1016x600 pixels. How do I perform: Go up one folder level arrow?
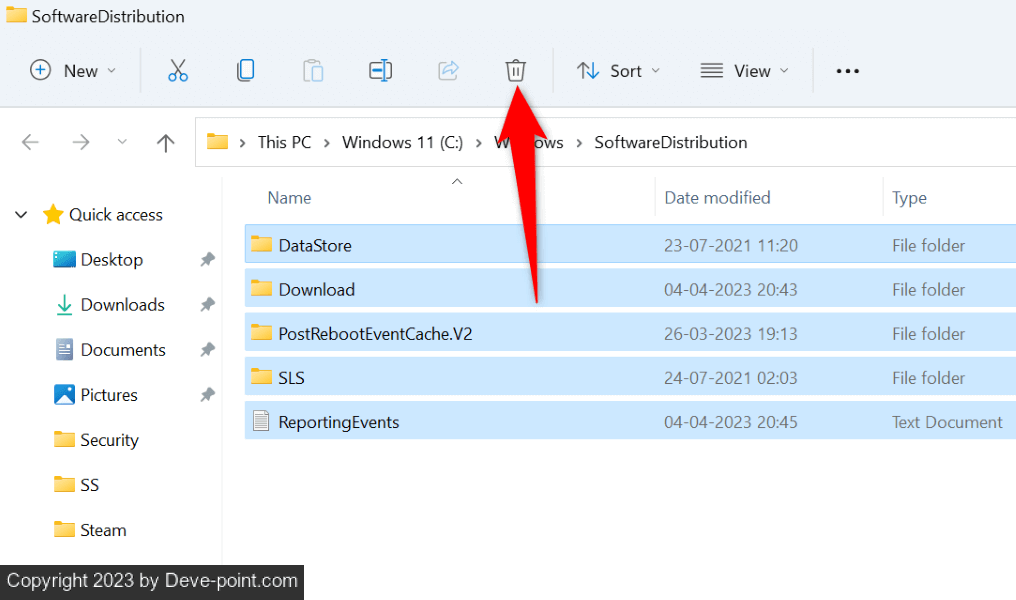pos(166,143)
